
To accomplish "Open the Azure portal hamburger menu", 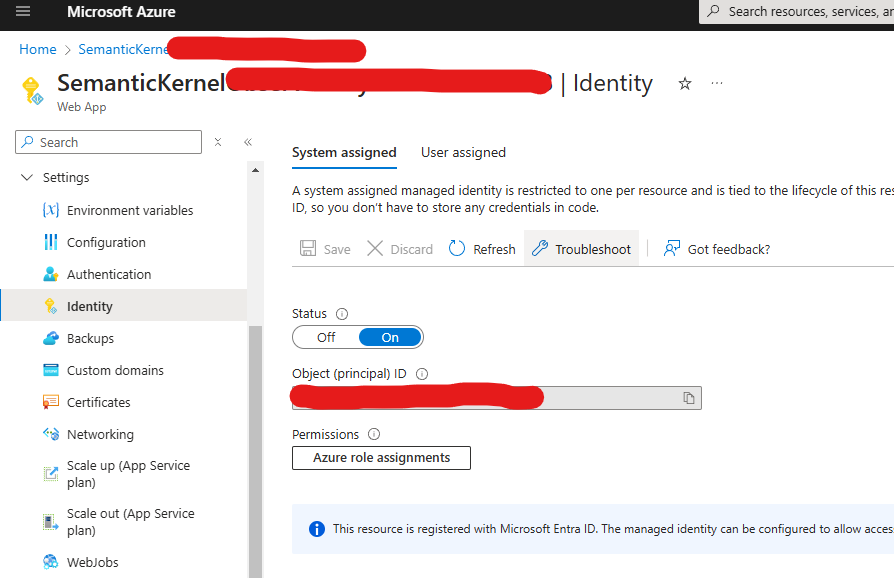I will tap(23, 11).
